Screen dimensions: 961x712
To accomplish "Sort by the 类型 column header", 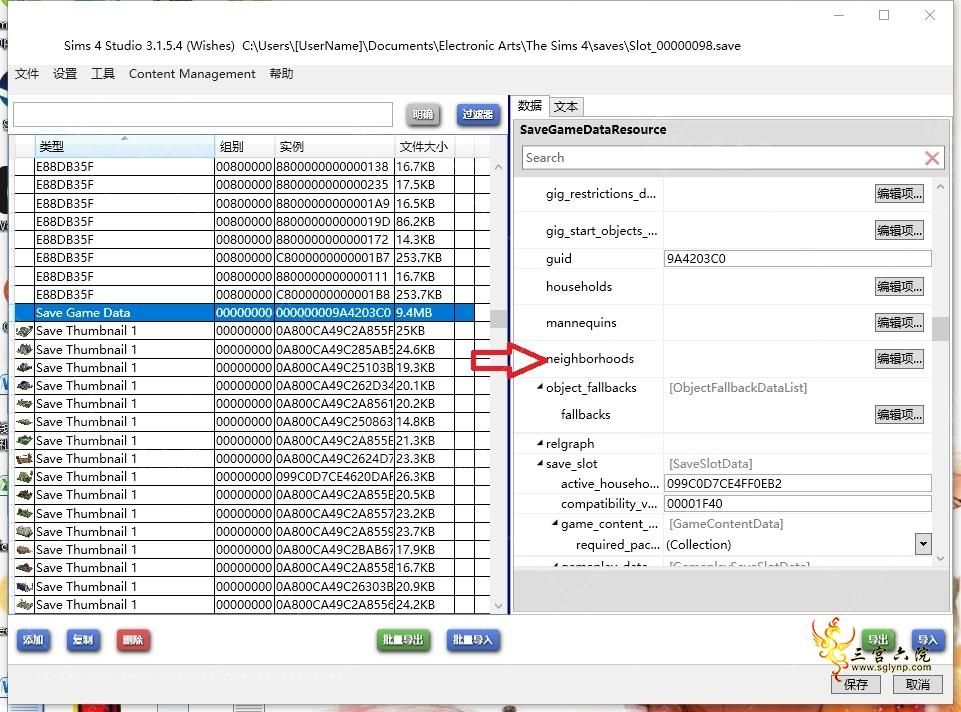I will tap(124, 146).
